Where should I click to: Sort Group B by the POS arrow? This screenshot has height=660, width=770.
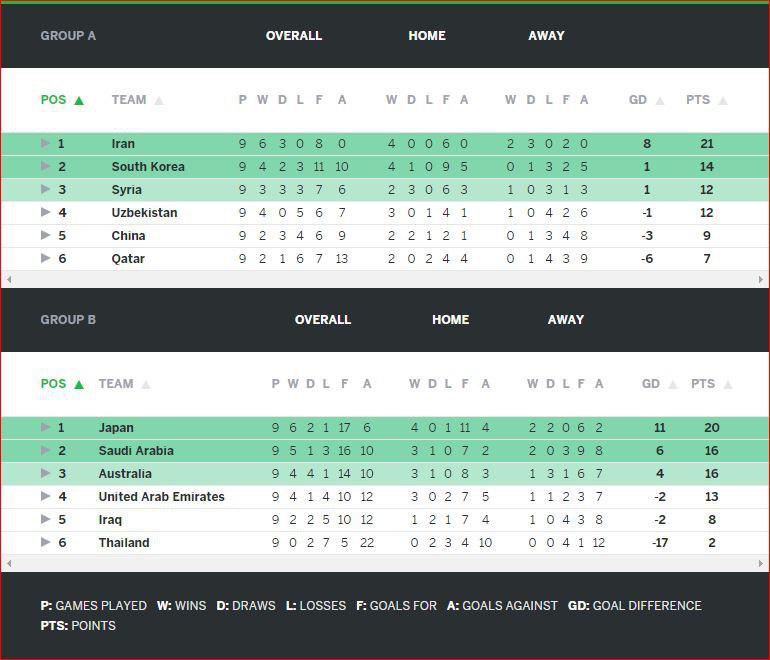pyautogui.click(x=79, y=384)
